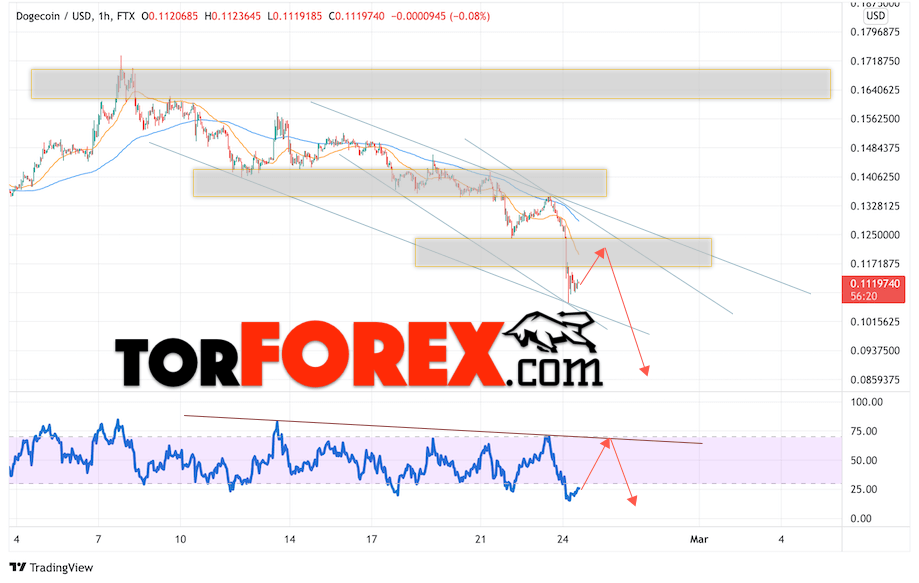Image resolution: width=919 pixels, height=583 pixels.
Task: Click the upward red arrow tip on RSI trendline
Action: (x=607, y=442)
